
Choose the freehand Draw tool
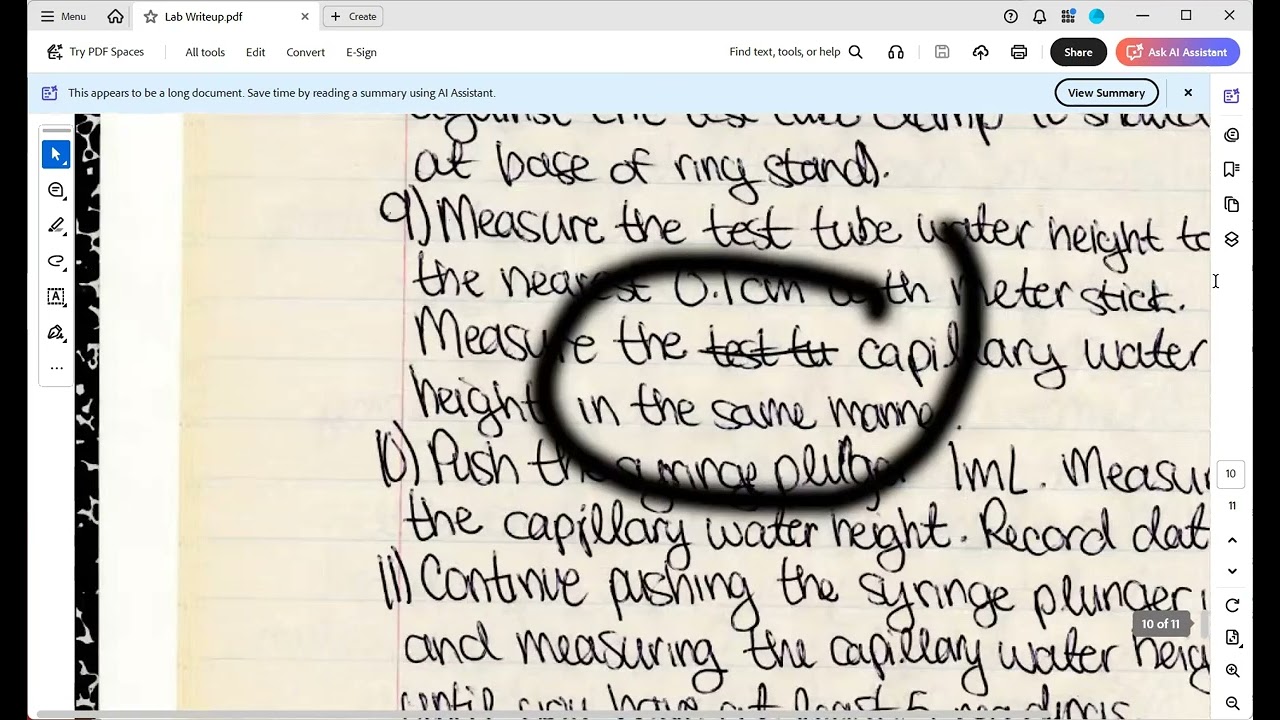click(x=56, y=261)
